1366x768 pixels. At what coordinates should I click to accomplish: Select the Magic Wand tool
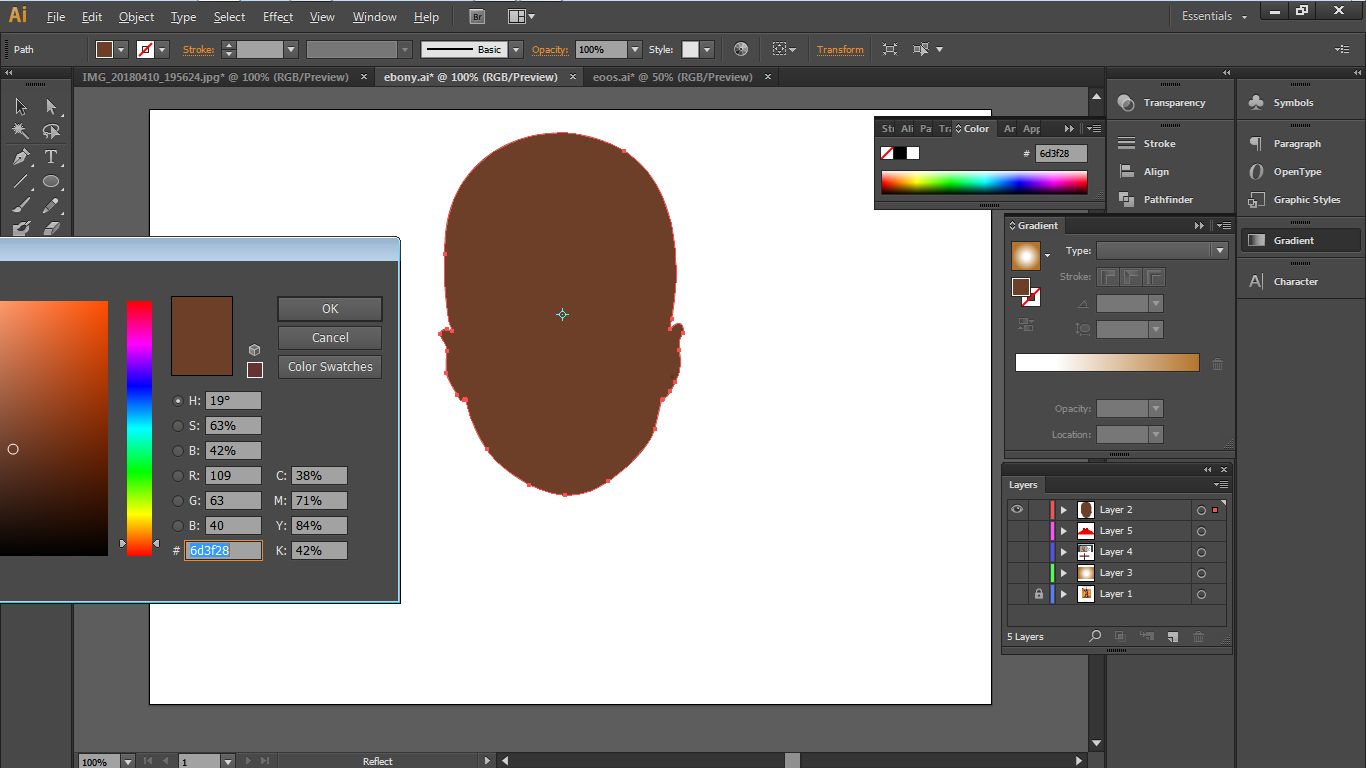point(21,132)
